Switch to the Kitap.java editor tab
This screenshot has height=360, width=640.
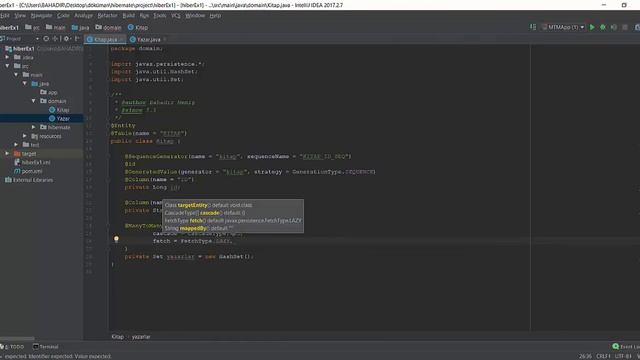click(105, 40)
